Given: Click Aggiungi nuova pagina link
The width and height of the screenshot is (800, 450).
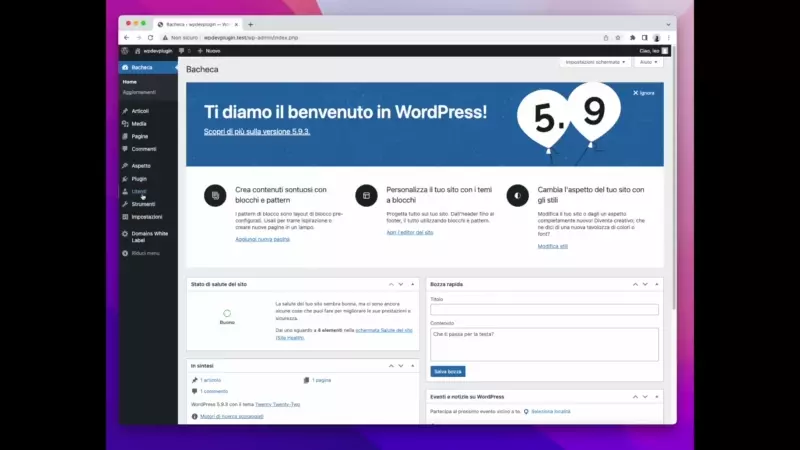Looking at the screenshot, I should click(262, 239).
